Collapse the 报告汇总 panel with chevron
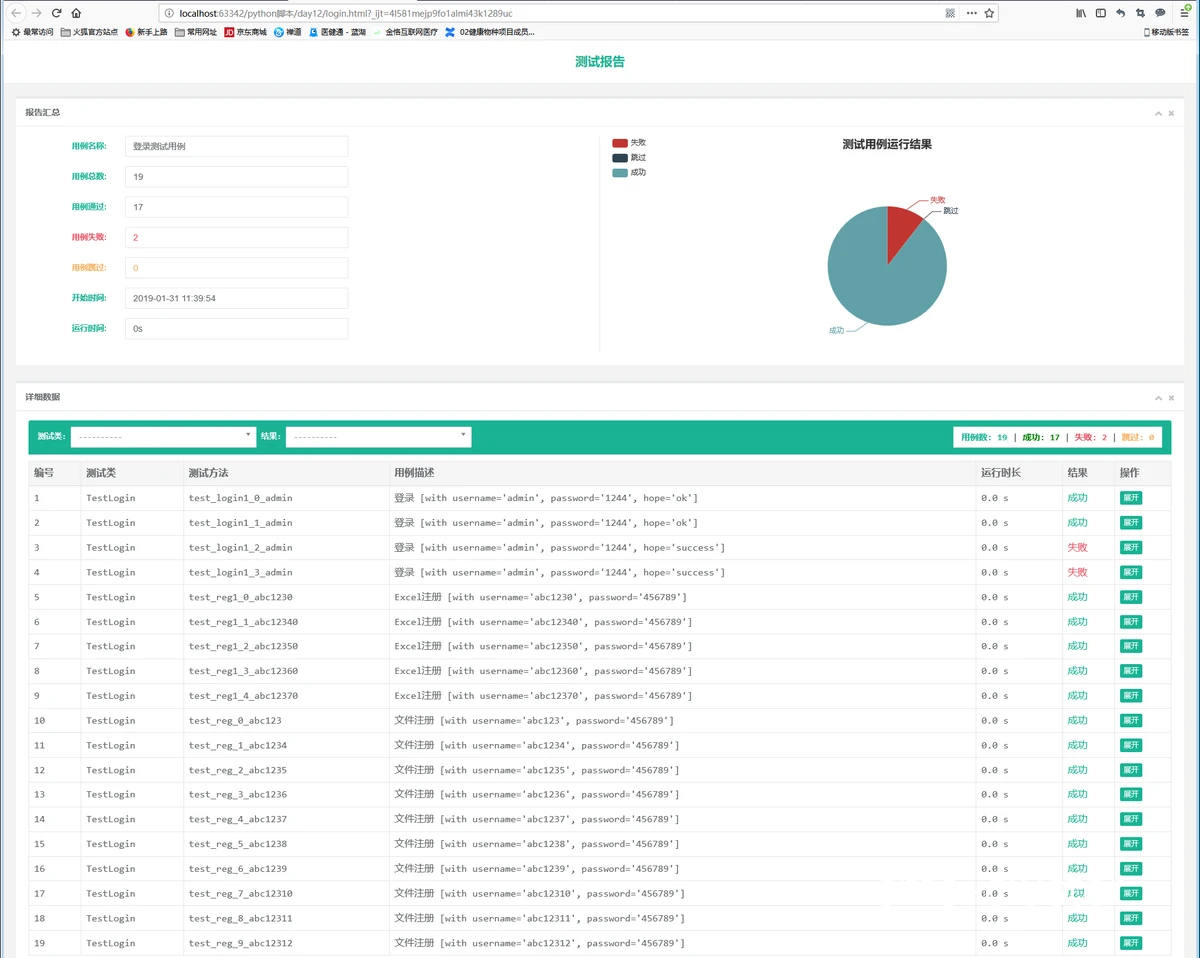The width and height of the screenshot is (1200, 958). click(x=1157, y=113)
